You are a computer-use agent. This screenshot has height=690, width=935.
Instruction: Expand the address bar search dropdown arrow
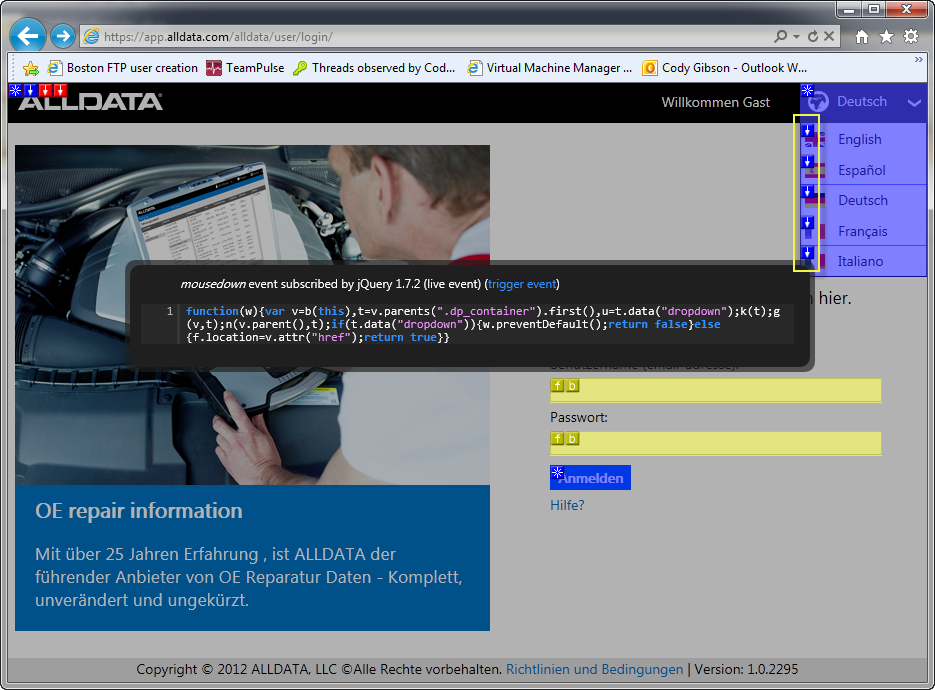(796, 37)
